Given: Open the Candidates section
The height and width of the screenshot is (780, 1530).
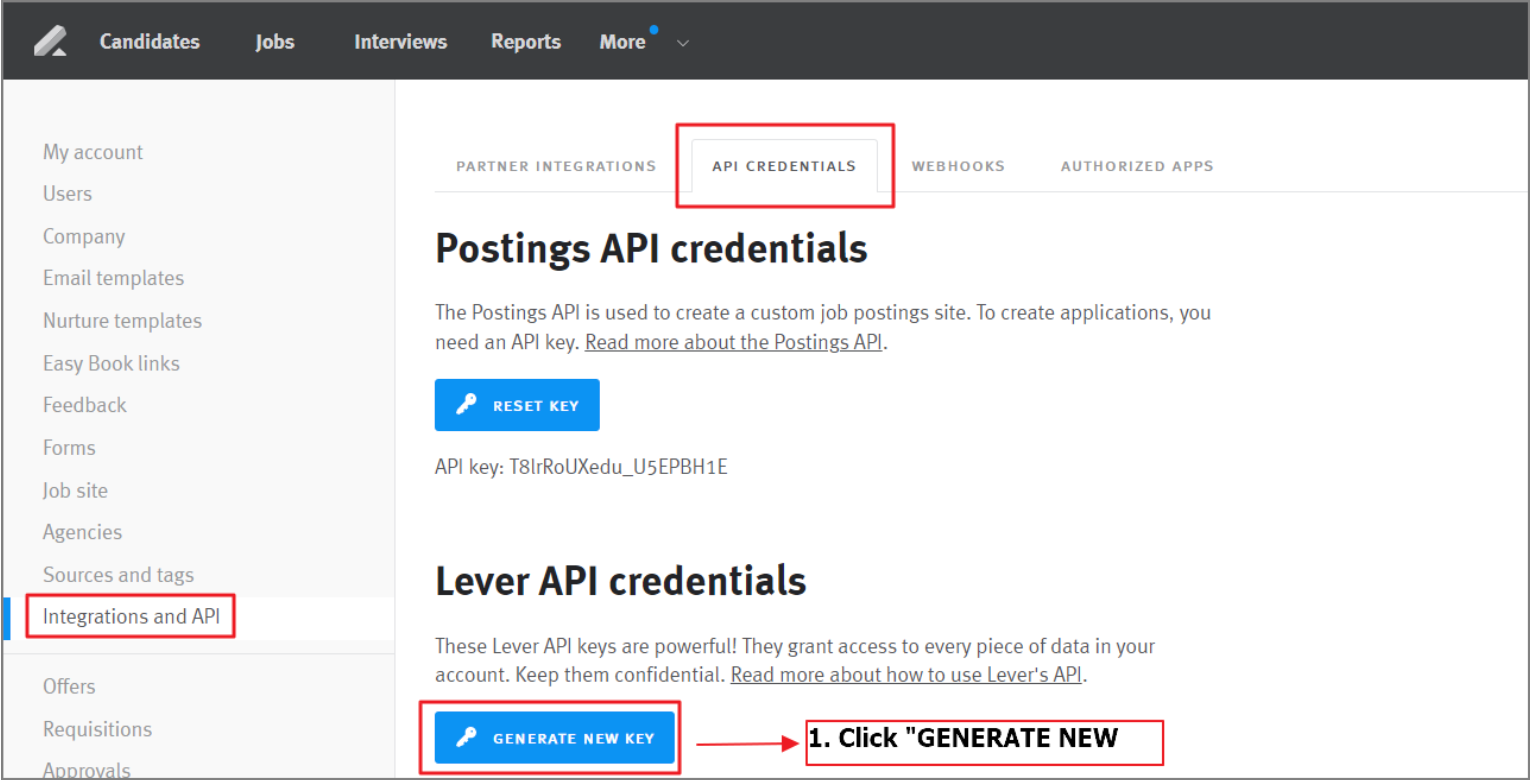Looking at the screenshot, I should pos(150,42).
